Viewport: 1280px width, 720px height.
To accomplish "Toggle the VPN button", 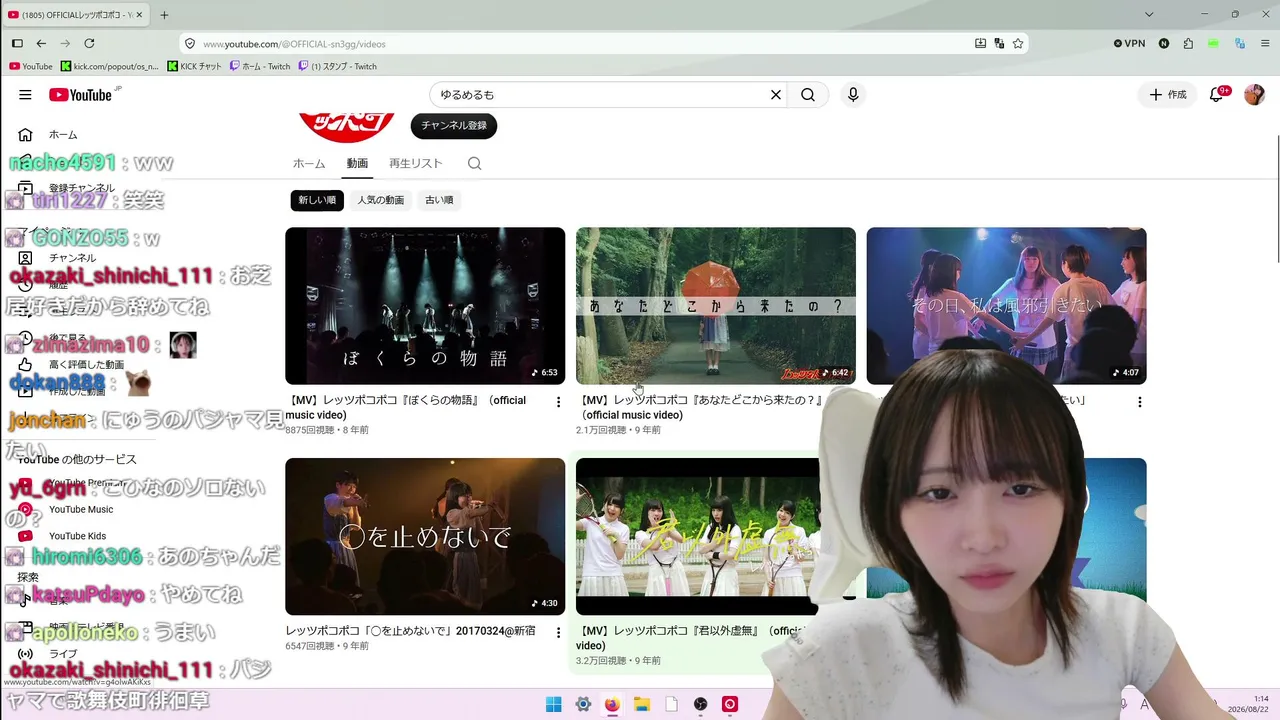I will (1129, 44).
